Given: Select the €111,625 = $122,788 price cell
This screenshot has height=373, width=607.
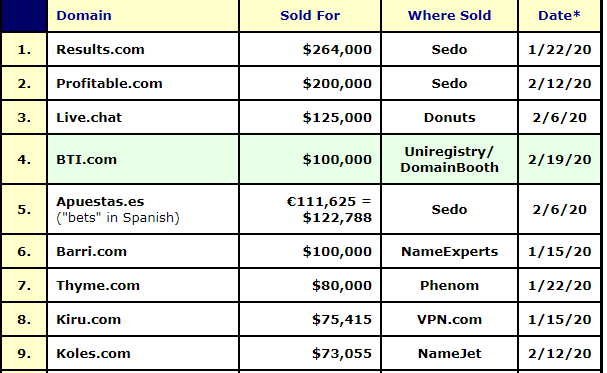Looking at the screenshot, I should click(310, 209).
